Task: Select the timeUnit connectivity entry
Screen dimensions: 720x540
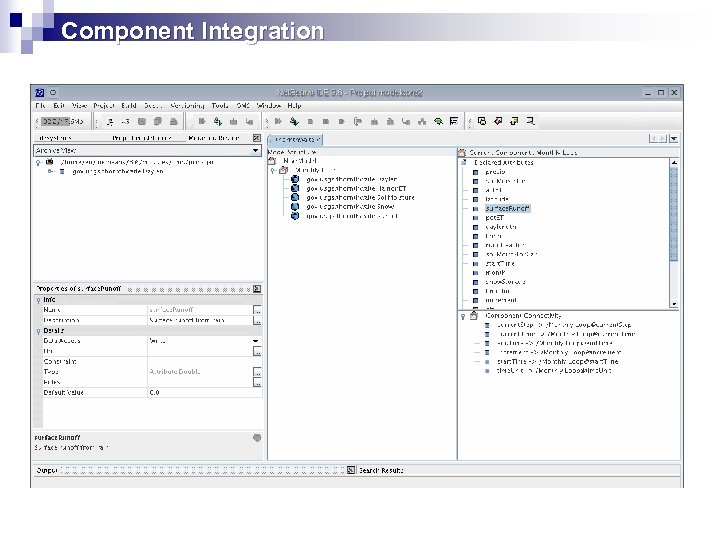Action: click(x=554, y=371)
